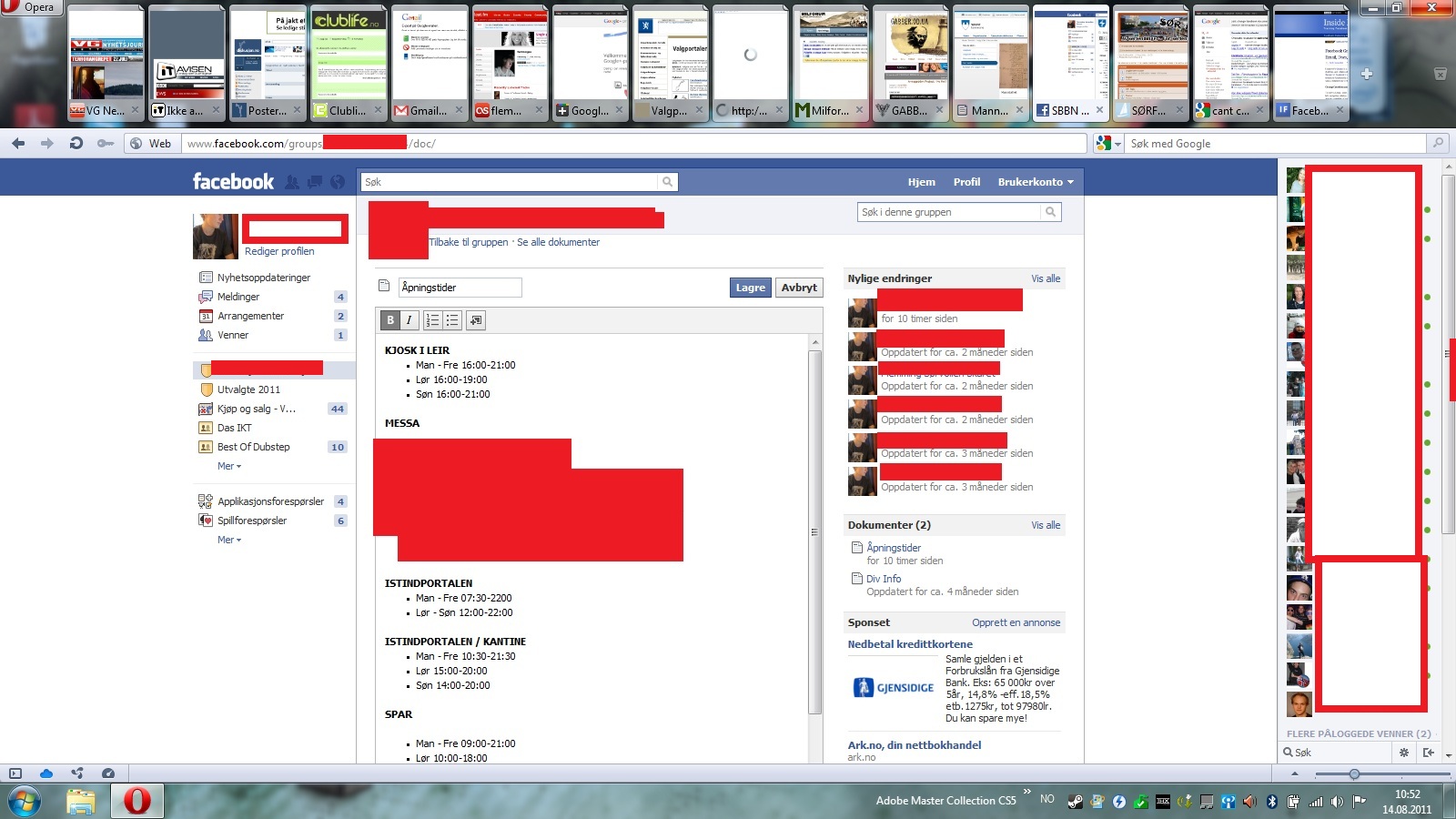Open Hjem in Facebook header

coord(921,182)
